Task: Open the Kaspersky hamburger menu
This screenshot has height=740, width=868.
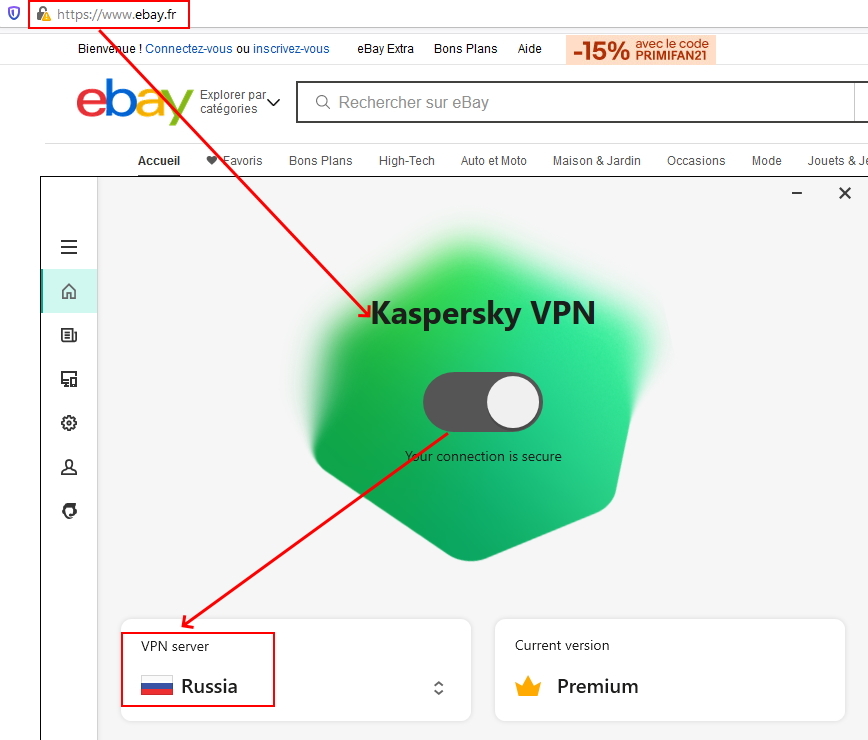Action: pos(69,247)
